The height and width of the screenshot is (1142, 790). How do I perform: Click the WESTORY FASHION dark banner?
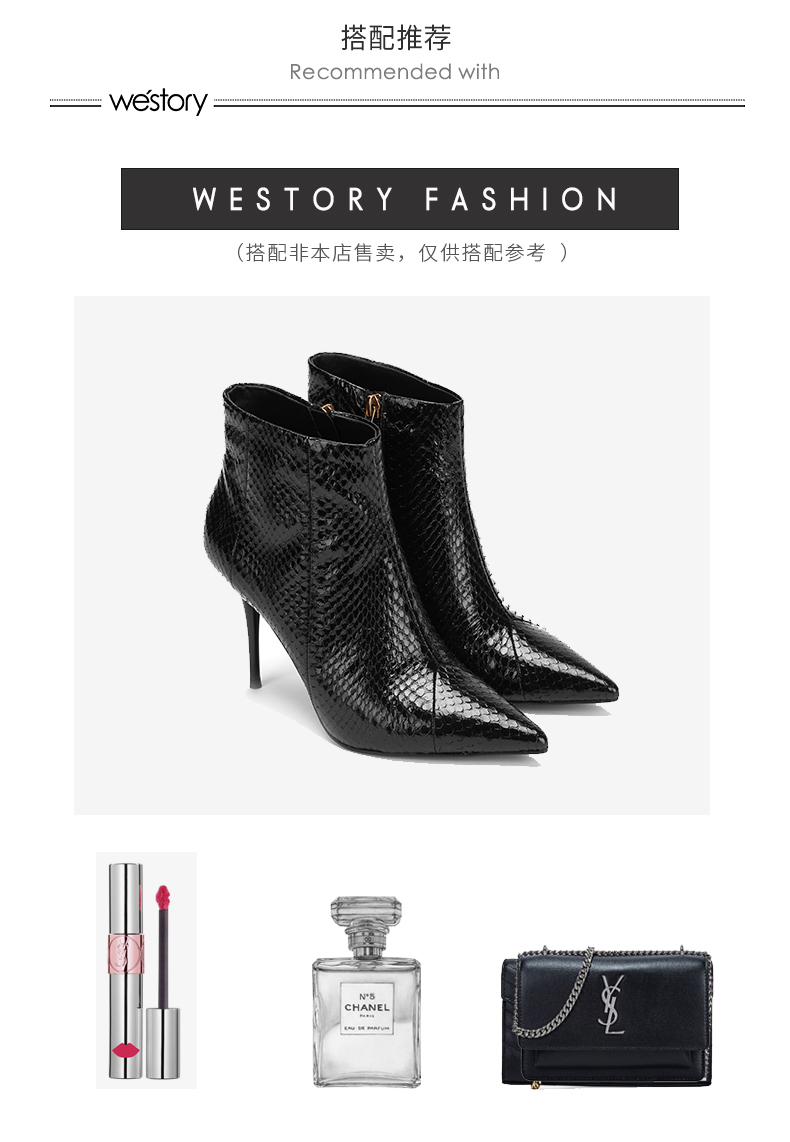(400, 199)
